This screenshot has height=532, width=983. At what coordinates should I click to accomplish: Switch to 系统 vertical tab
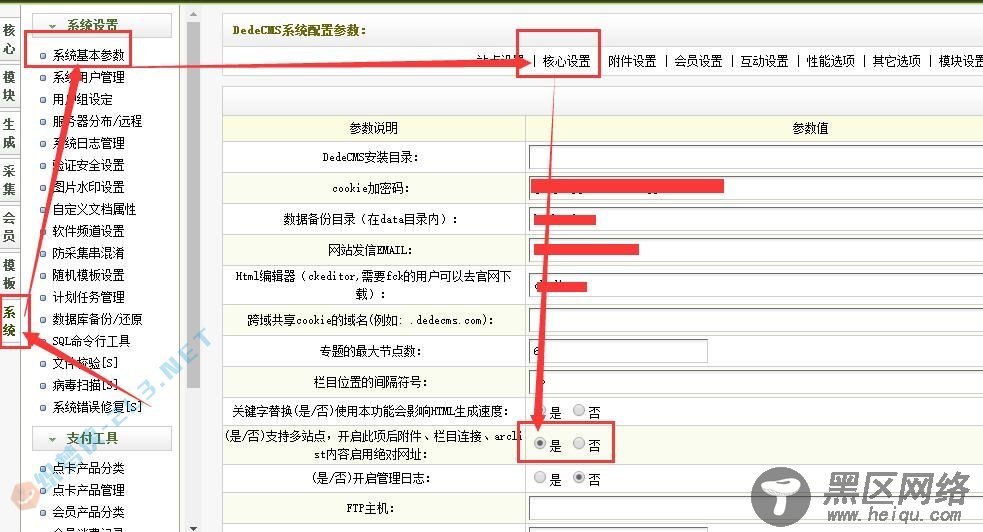coord(9,321)
